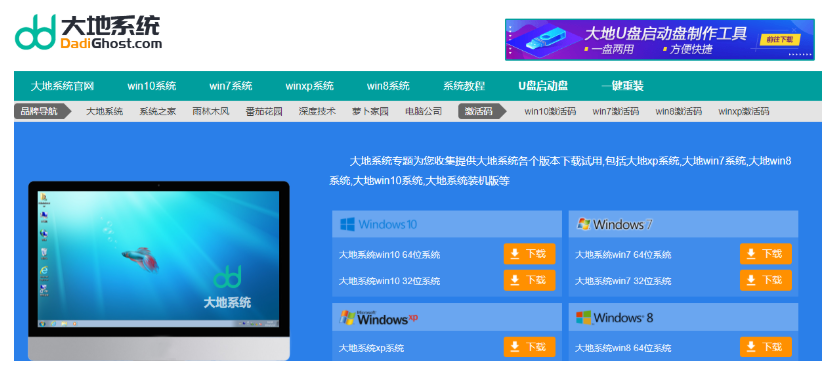Open the U盘启动盘制作工具 banner ad

pos(660,40)
